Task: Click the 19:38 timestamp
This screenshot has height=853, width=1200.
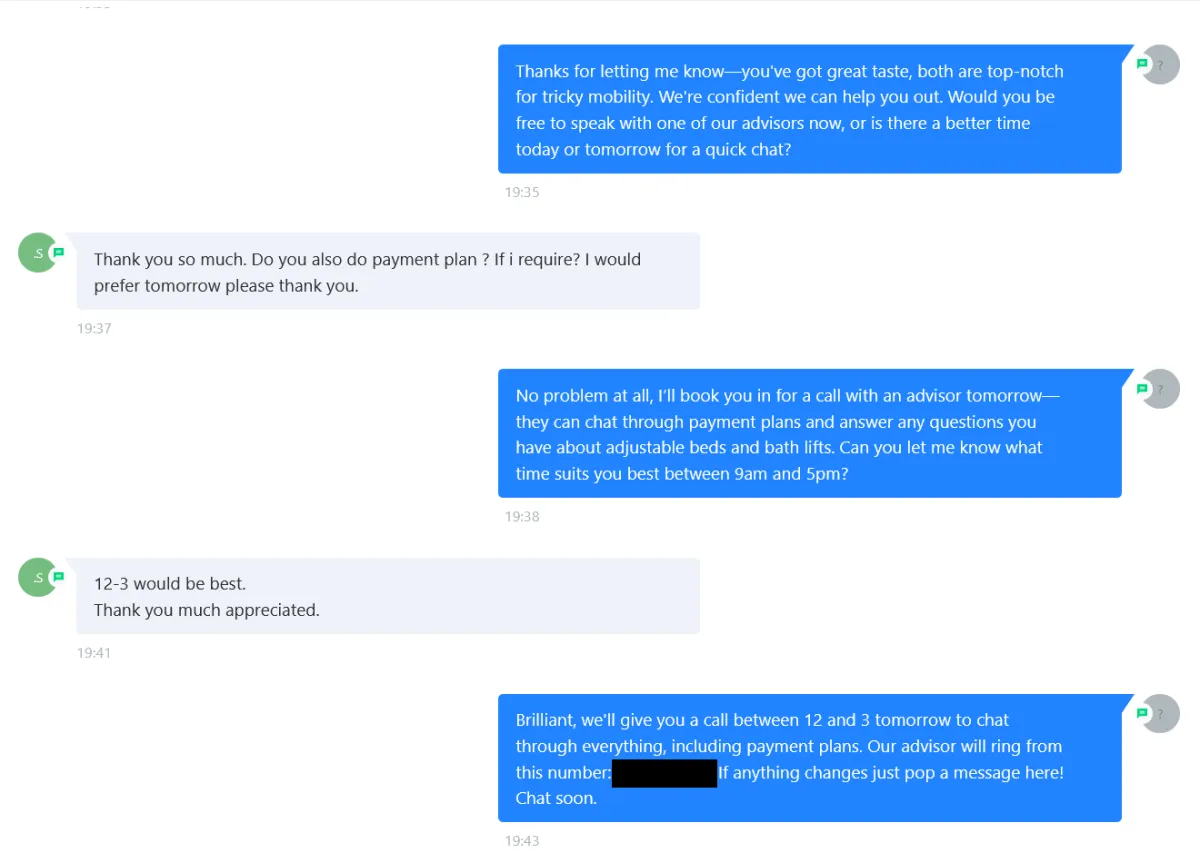Action: 521,517
